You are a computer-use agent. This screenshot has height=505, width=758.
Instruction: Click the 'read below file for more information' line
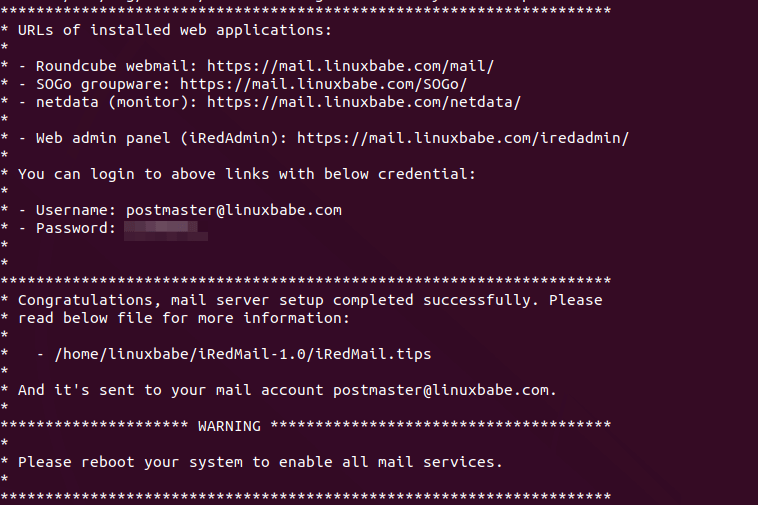[184, 318]
